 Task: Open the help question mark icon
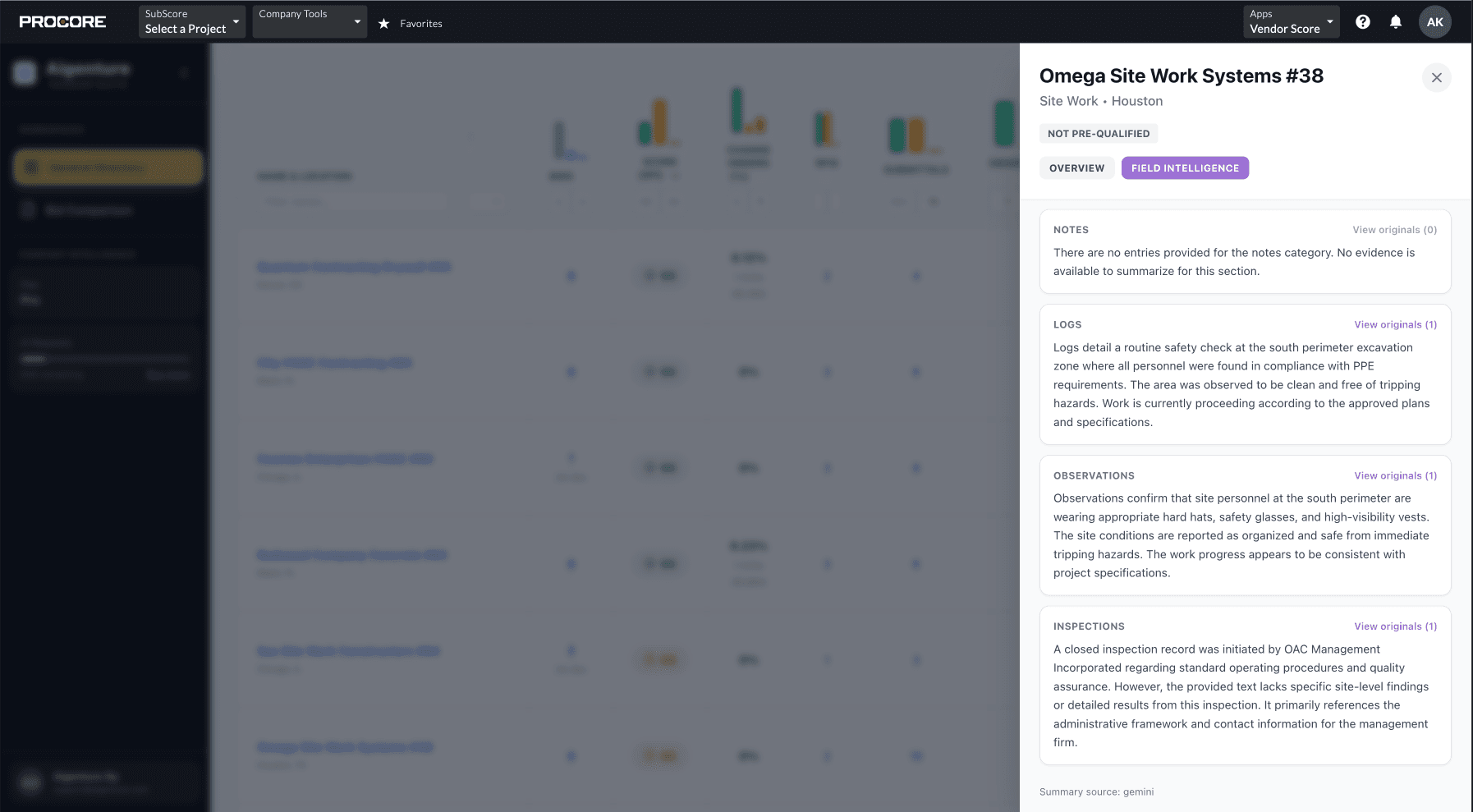(x=1363, y=22)
